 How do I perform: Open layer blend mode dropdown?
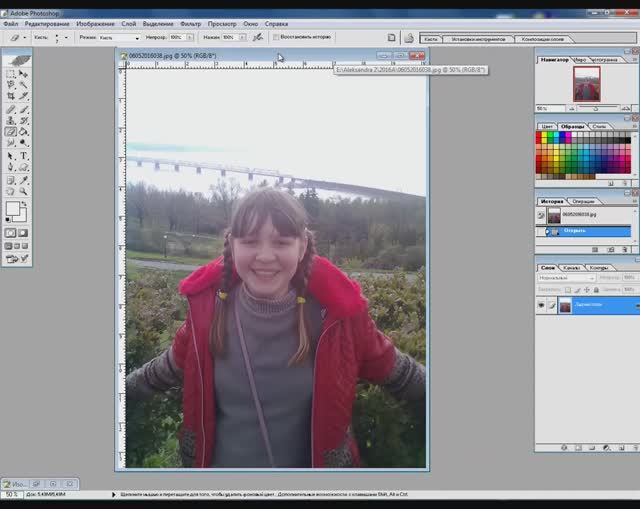pos(566,278)
